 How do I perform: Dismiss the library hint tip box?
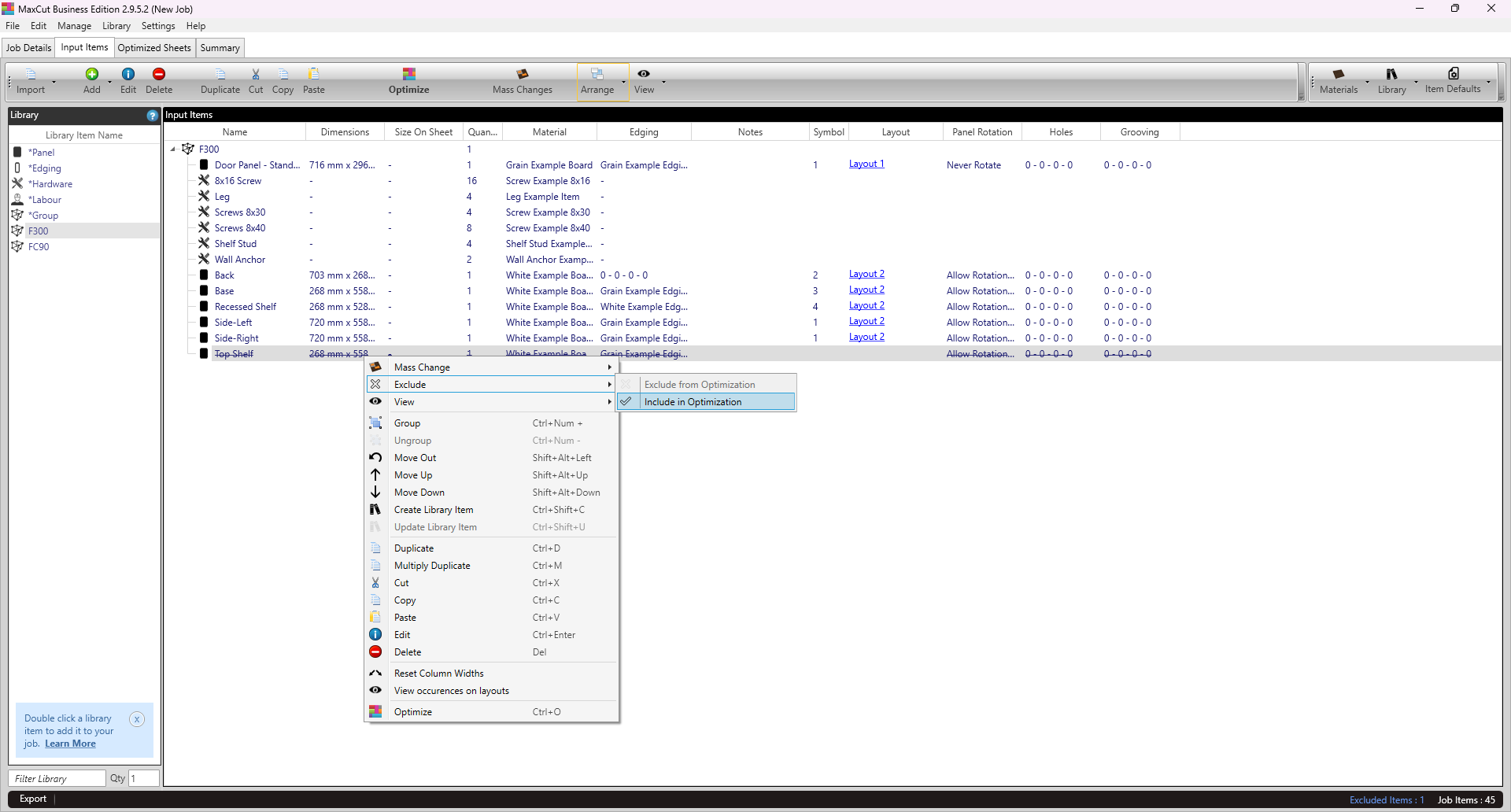137,719
